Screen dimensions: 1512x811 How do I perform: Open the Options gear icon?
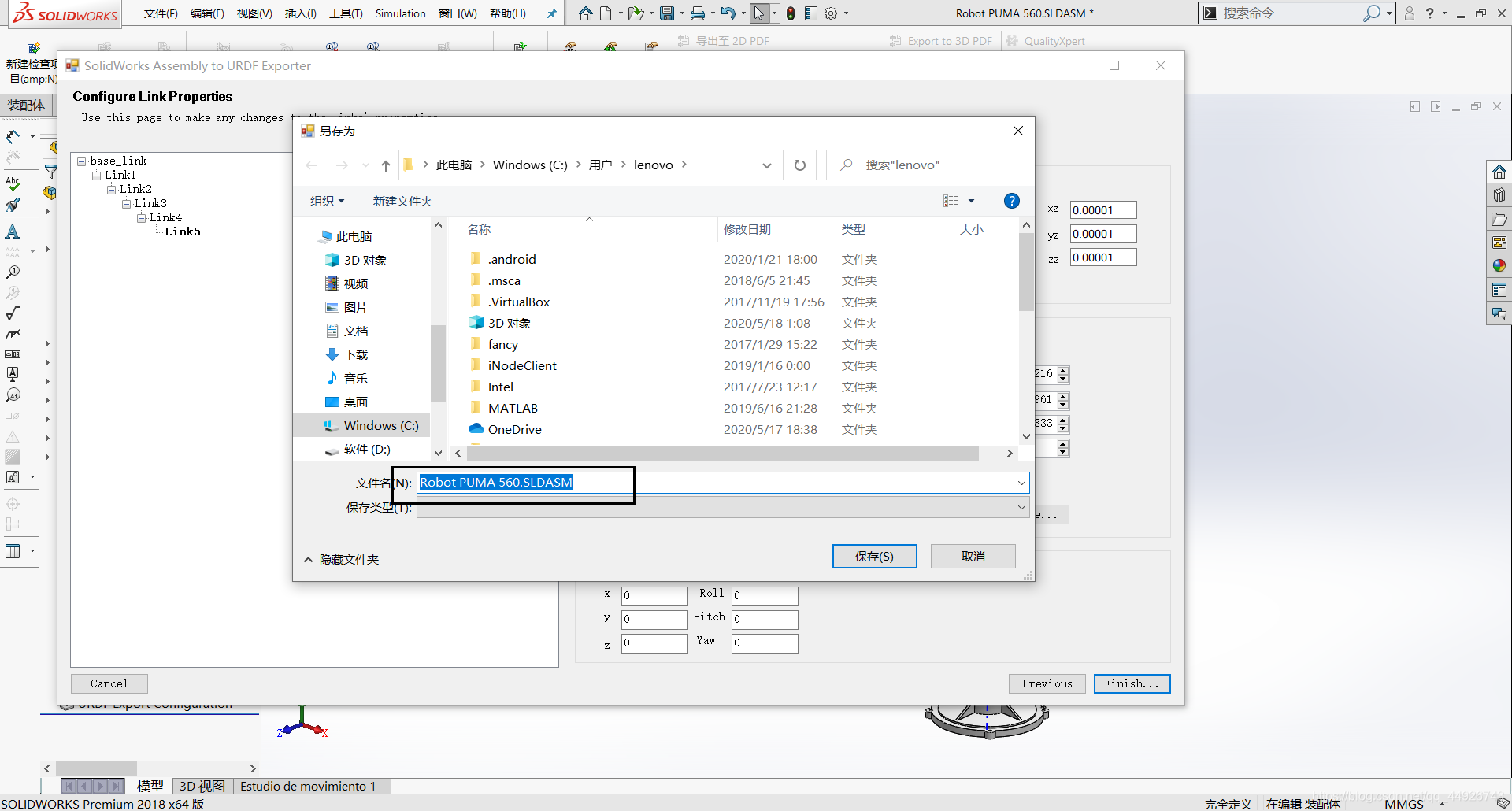[x=831, y=13]
